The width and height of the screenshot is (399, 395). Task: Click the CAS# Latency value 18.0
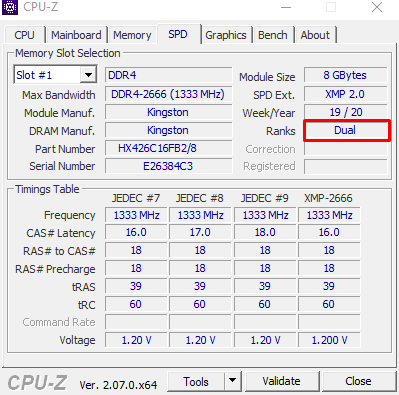[x=265, y=232]
